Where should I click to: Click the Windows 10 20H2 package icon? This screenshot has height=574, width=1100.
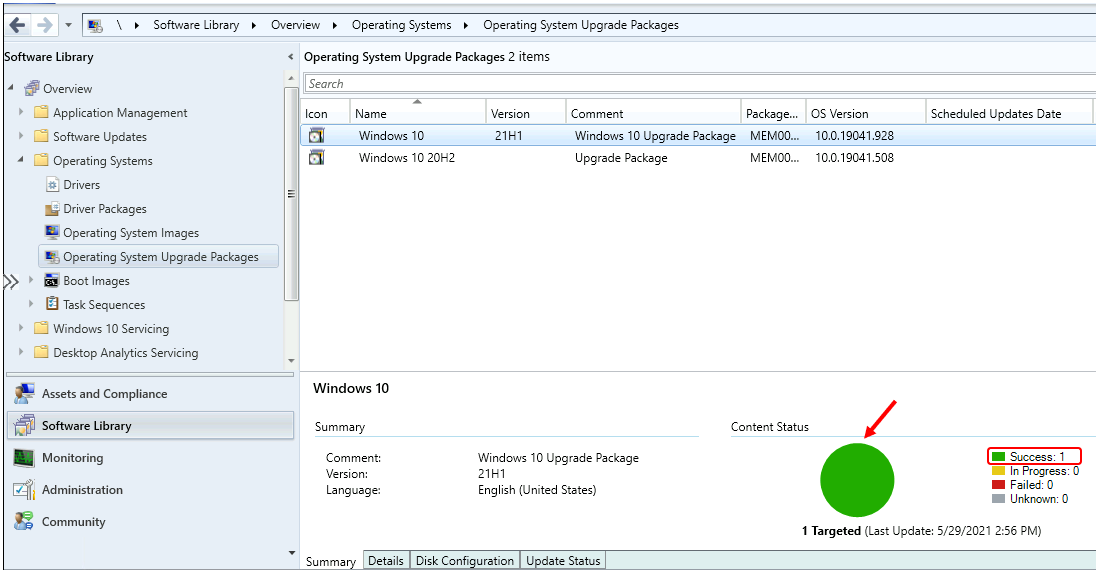point(316,158)
